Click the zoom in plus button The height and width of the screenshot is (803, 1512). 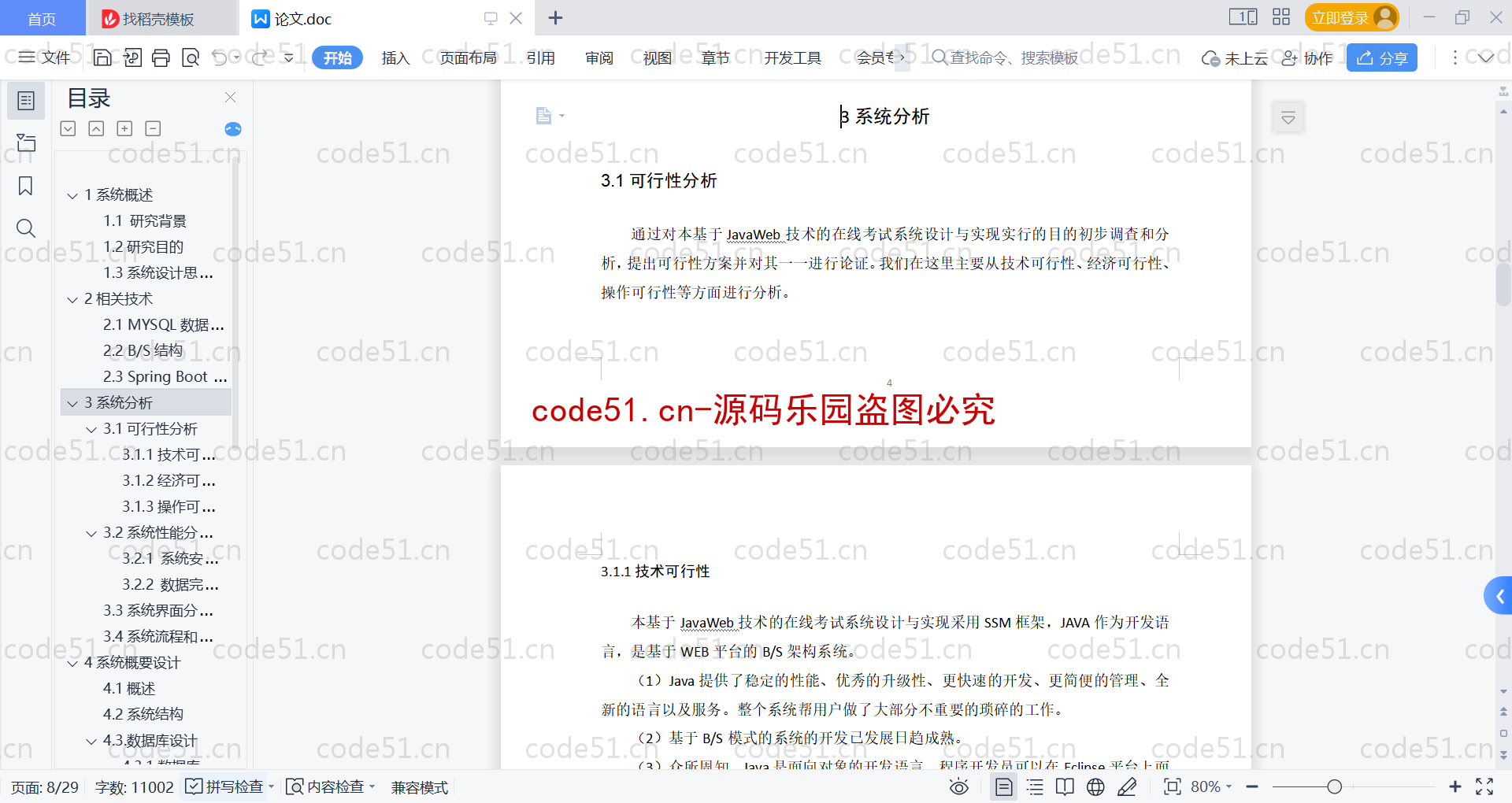1455,786
